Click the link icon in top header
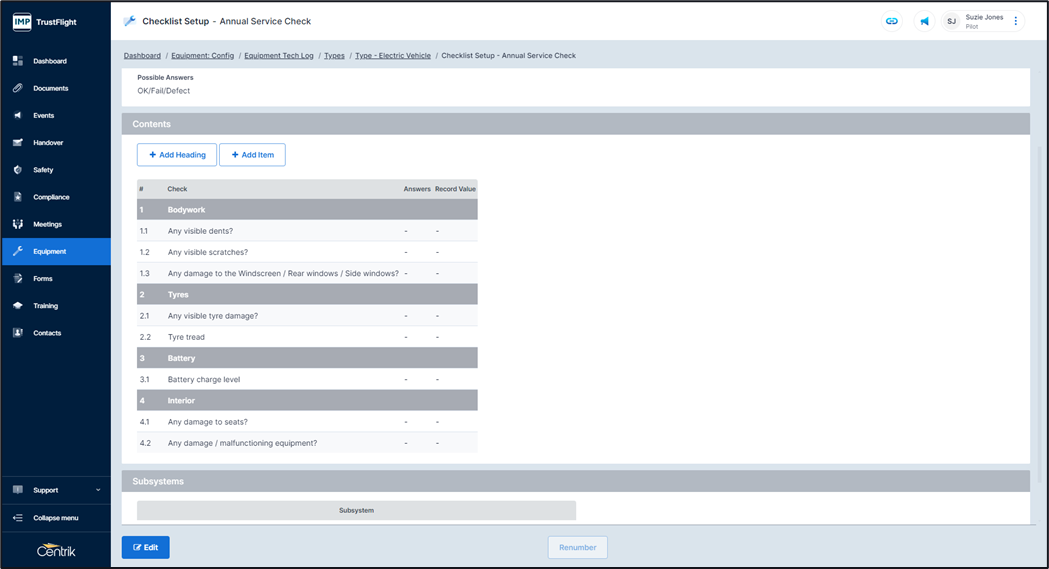 pos(892,21)
